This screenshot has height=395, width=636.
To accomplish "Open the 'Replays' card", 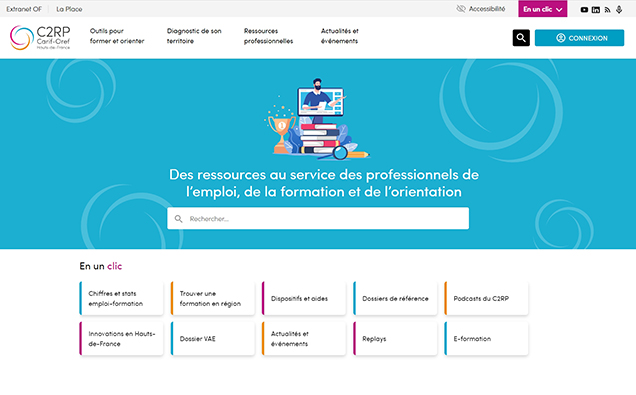I will tap(395, 339).
